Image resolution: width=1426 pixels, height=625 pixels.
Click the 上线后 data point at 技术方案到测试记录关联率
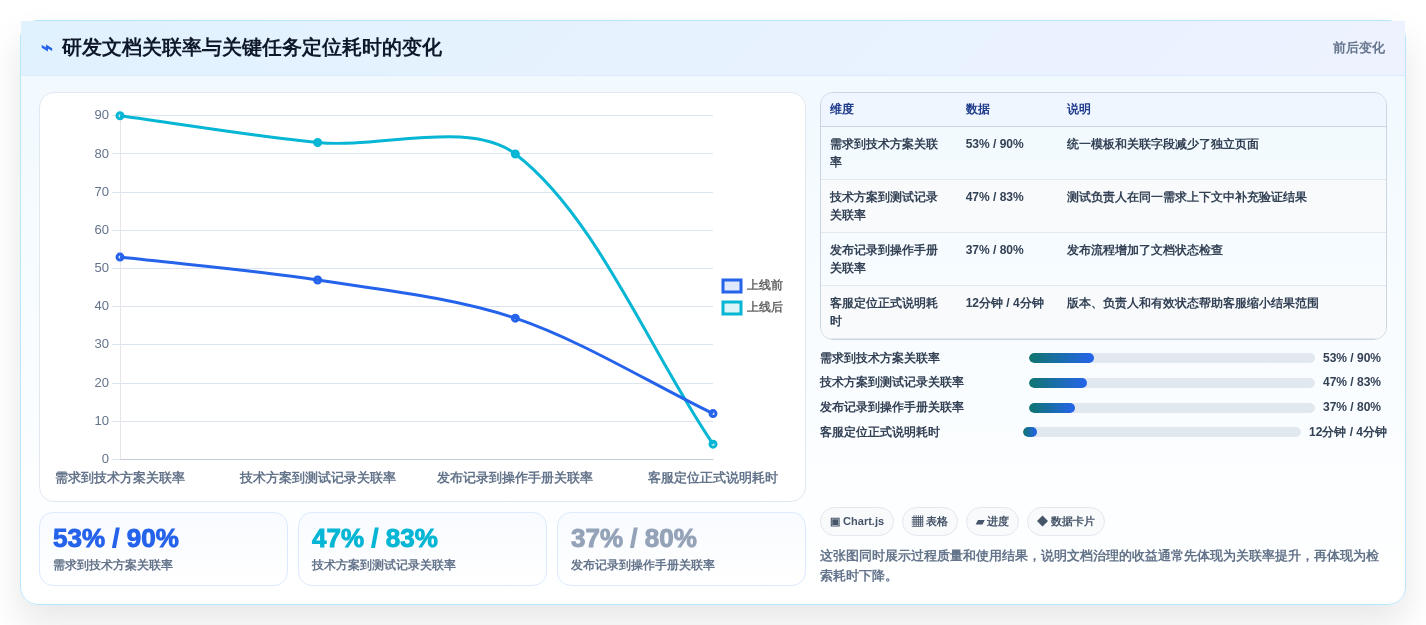(x=318, y=143)
